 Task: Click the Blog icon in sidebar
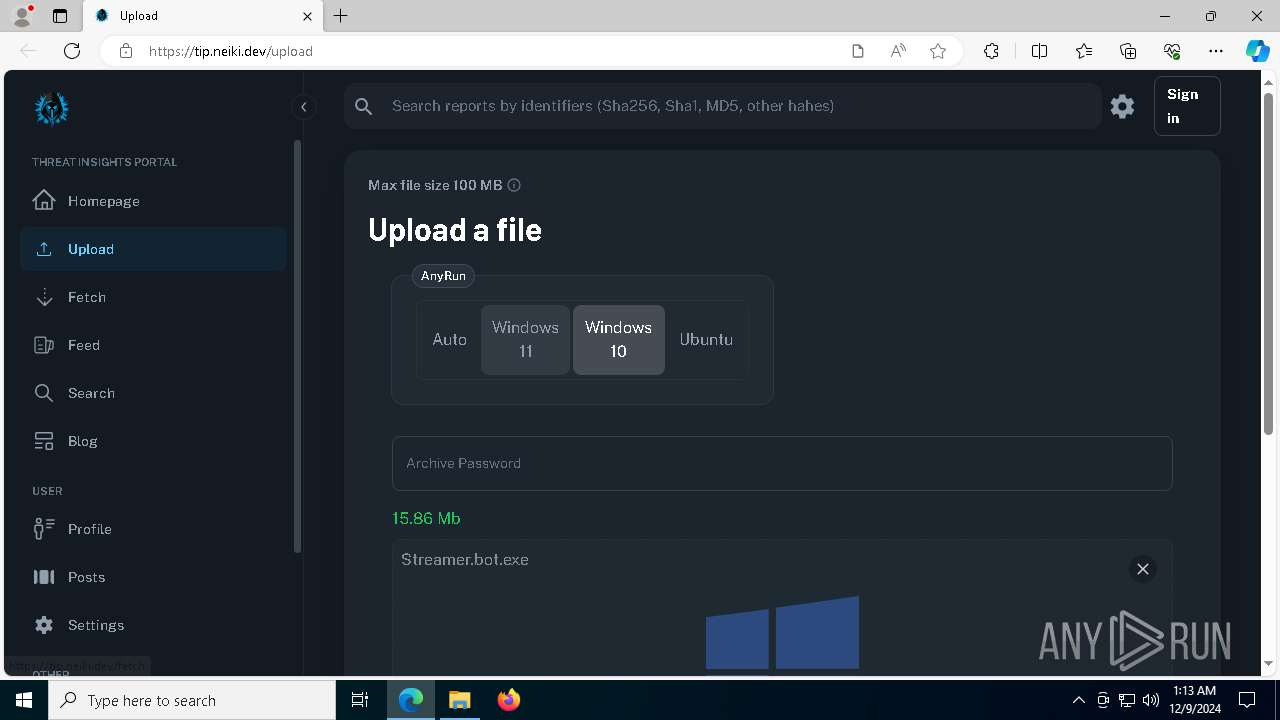[x=44, y=441]
